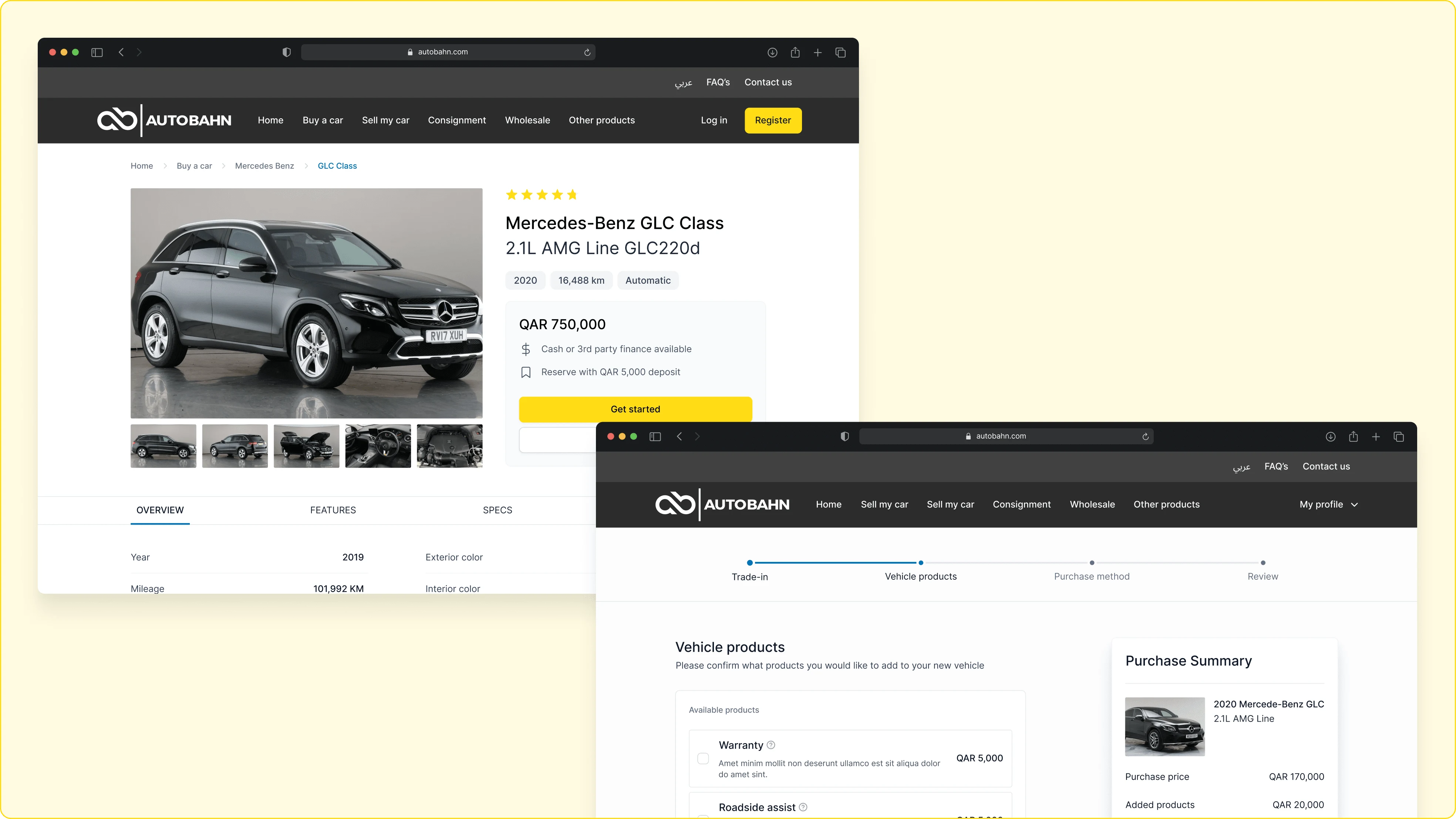Screen dimensions: 1456x819
Task: Open the SPECS tab
Action: click(498, 510)
